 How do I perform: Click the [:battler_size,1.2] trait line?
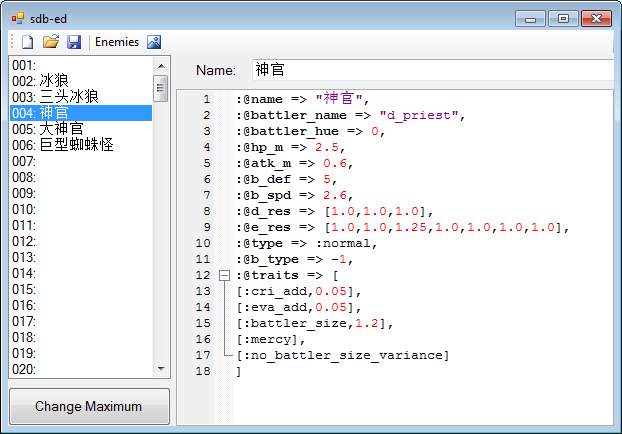click(315, 323)
